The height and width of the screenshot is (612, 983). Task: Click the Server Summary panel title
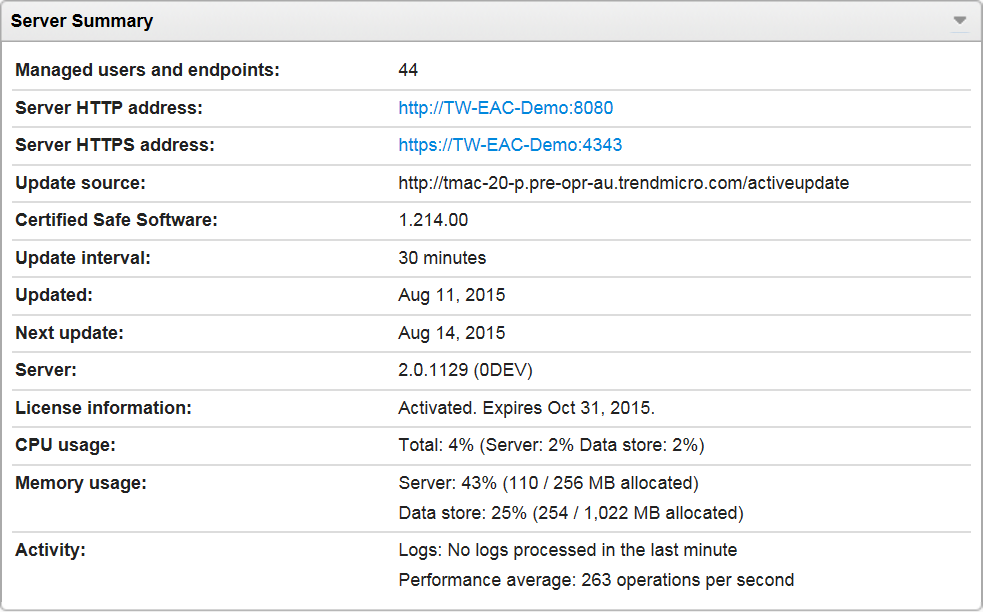[82, 21]
